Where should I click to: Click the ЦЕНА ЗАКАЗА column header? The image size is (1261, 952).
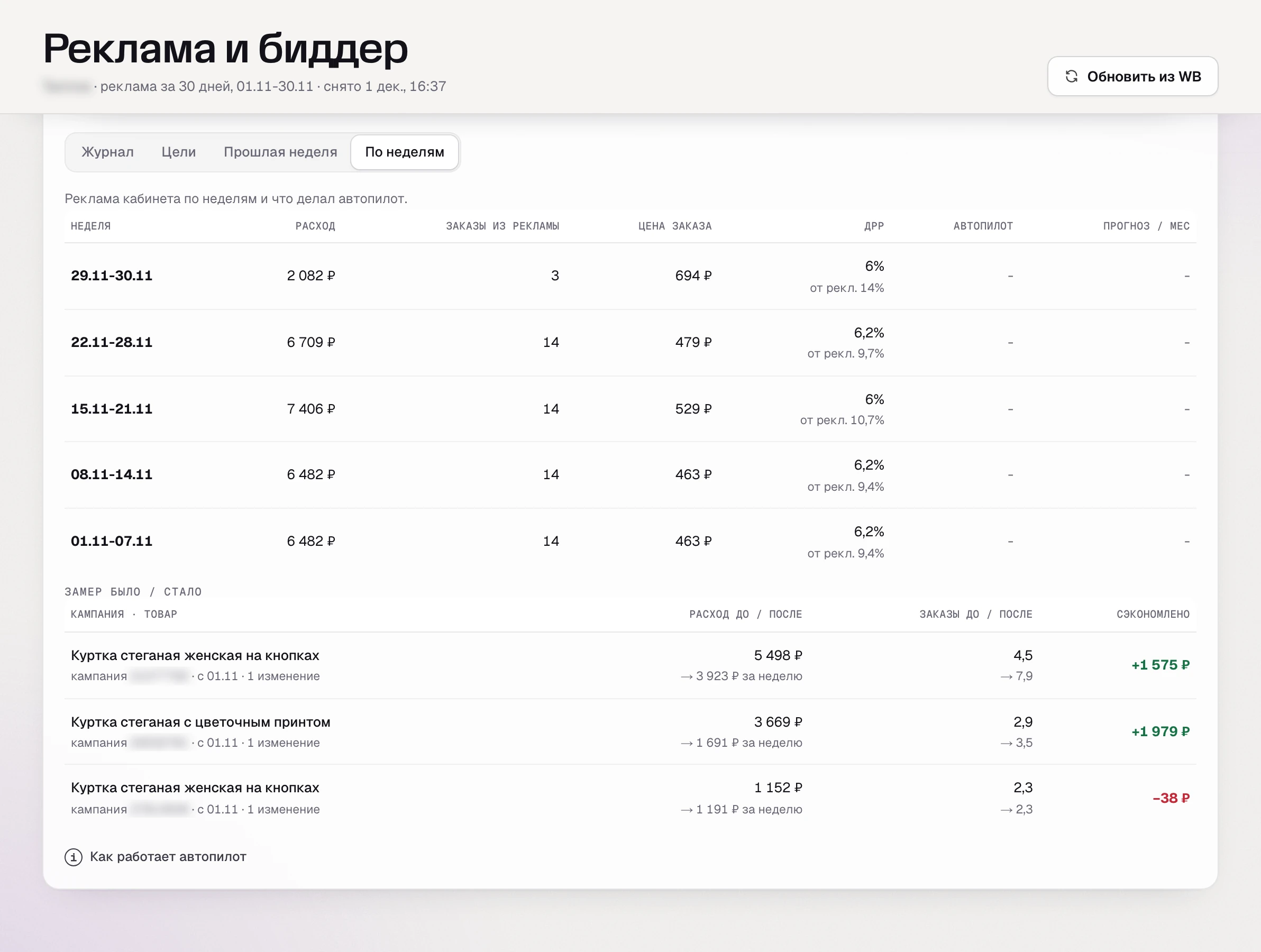click(675, 226)
